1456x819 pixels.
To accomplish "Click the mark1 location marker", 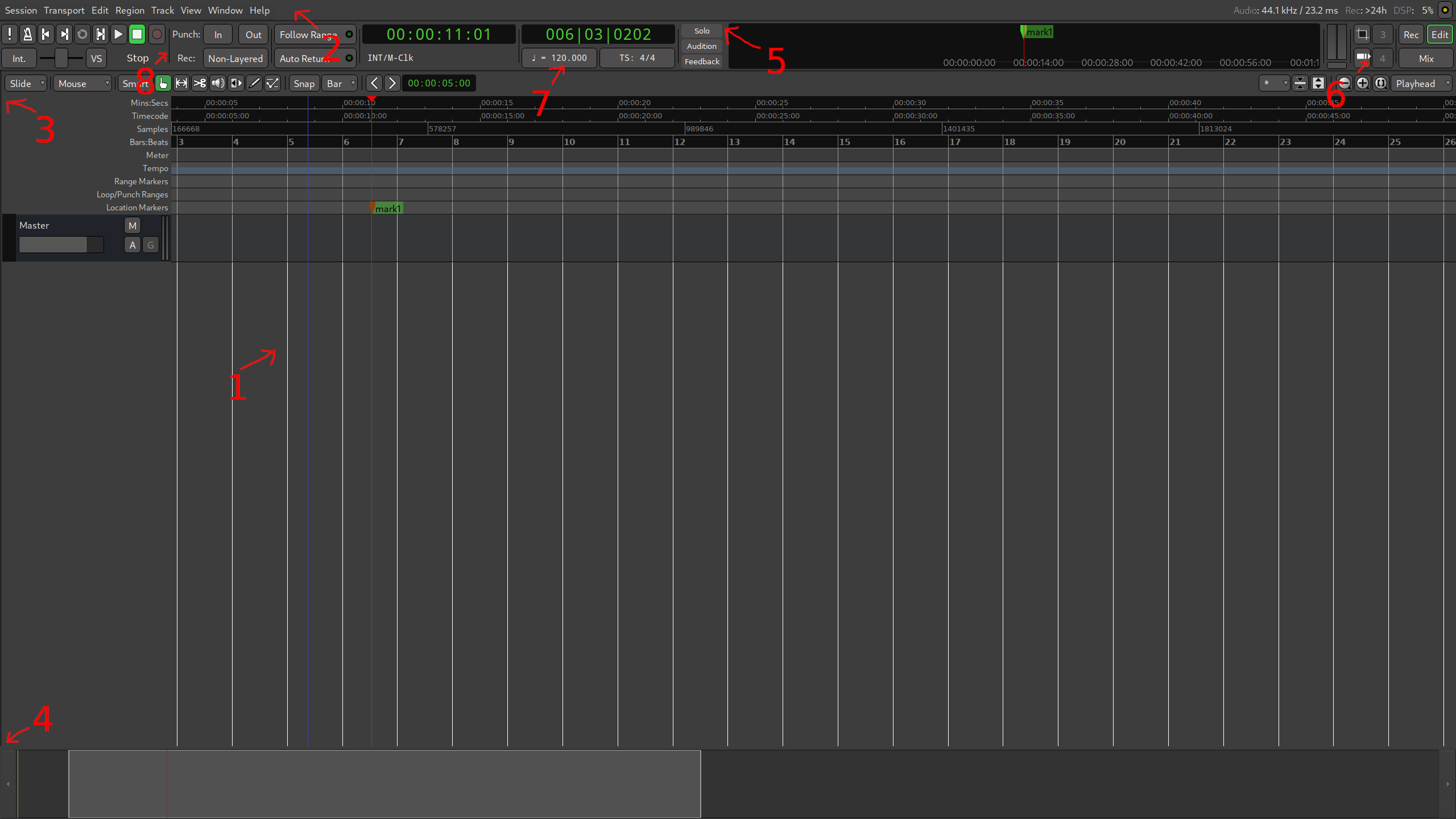I will 387,209.
